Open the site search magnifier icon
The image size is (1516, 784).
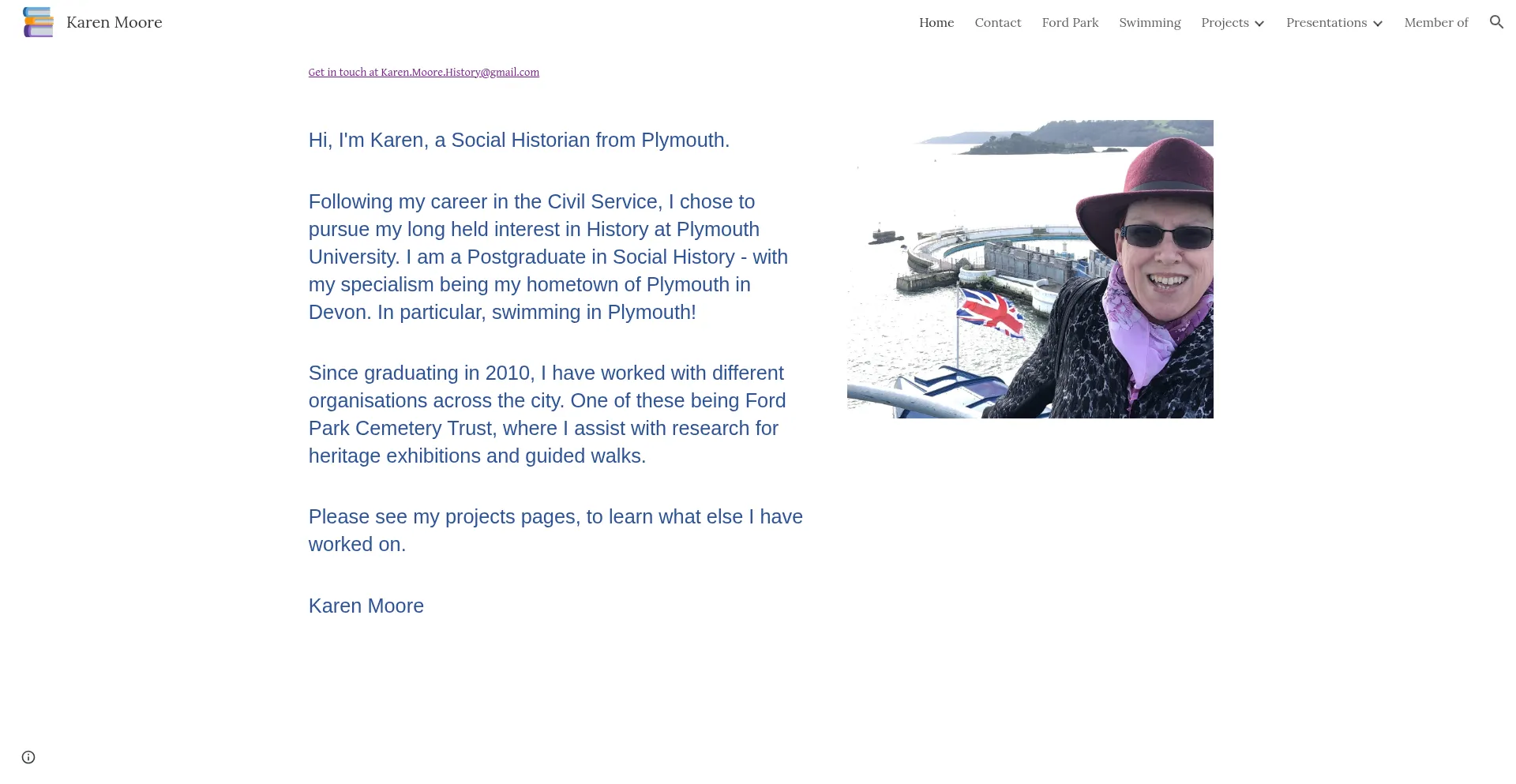tap(1496, 22)
